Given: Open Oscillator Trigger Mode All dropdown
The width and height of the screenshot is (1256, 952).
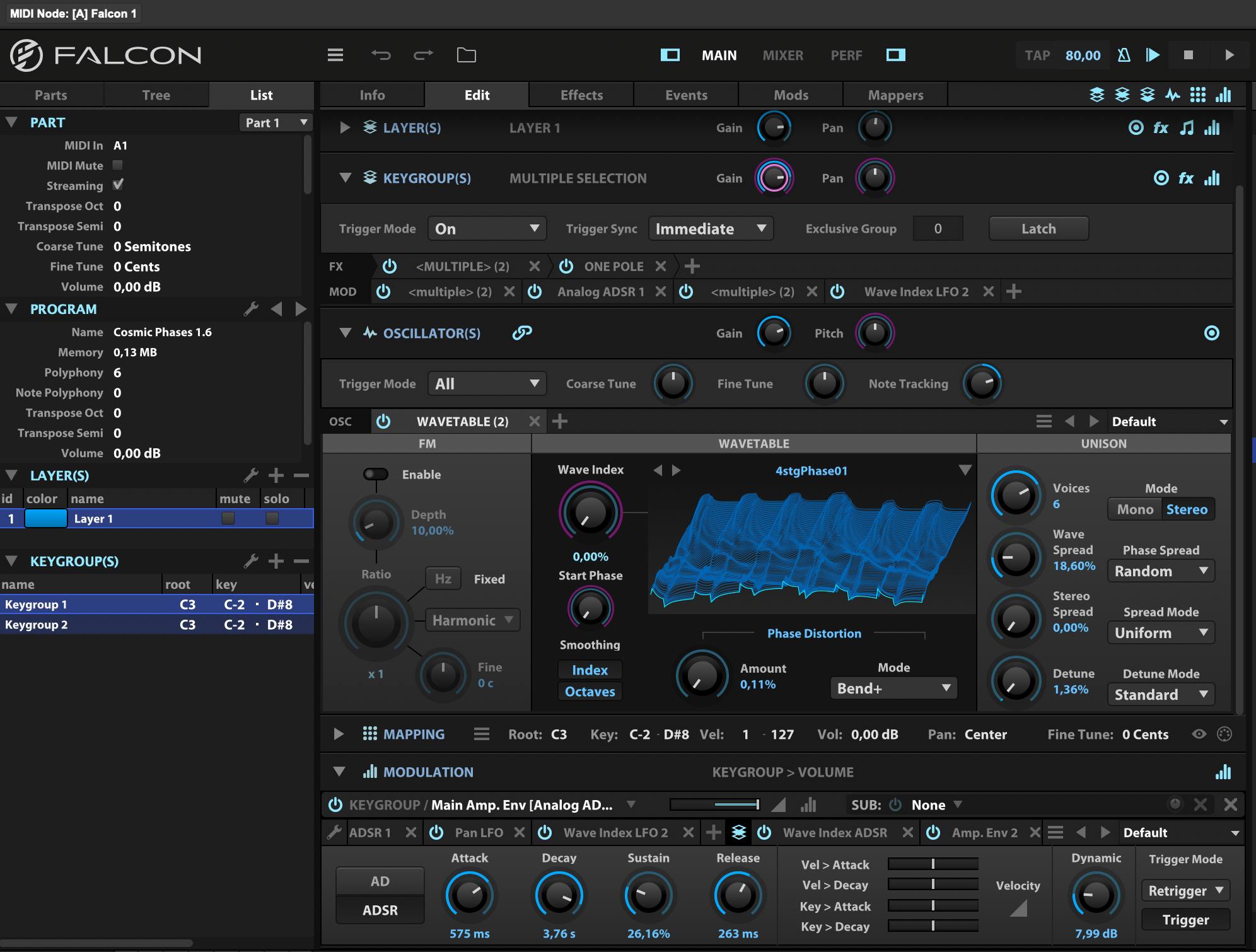Looking at the screenshot, I should point(487,384).
